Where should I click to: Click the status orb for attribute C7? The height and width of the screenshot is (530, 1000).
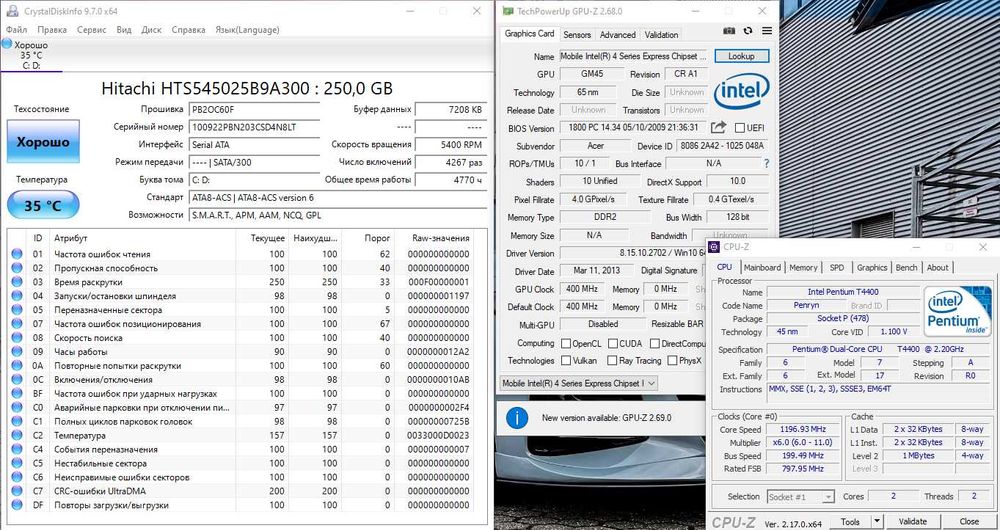[x=17, y=491]
